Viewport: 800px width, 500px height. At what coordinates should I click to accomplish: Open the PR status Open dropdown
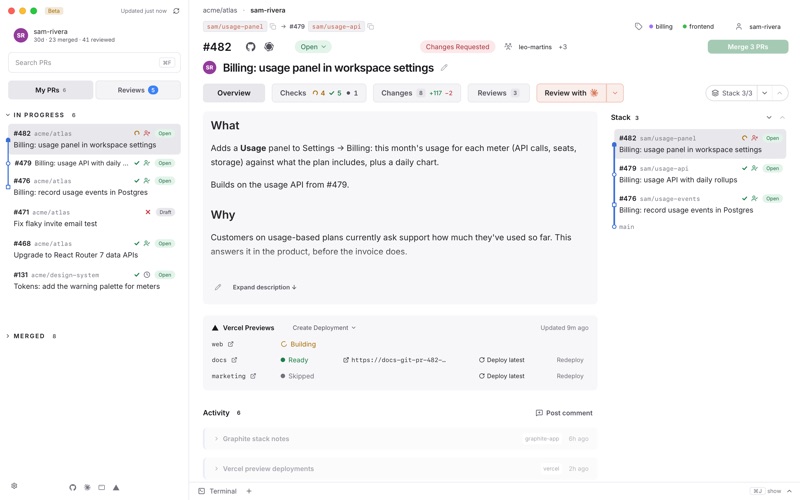[313, 47]
